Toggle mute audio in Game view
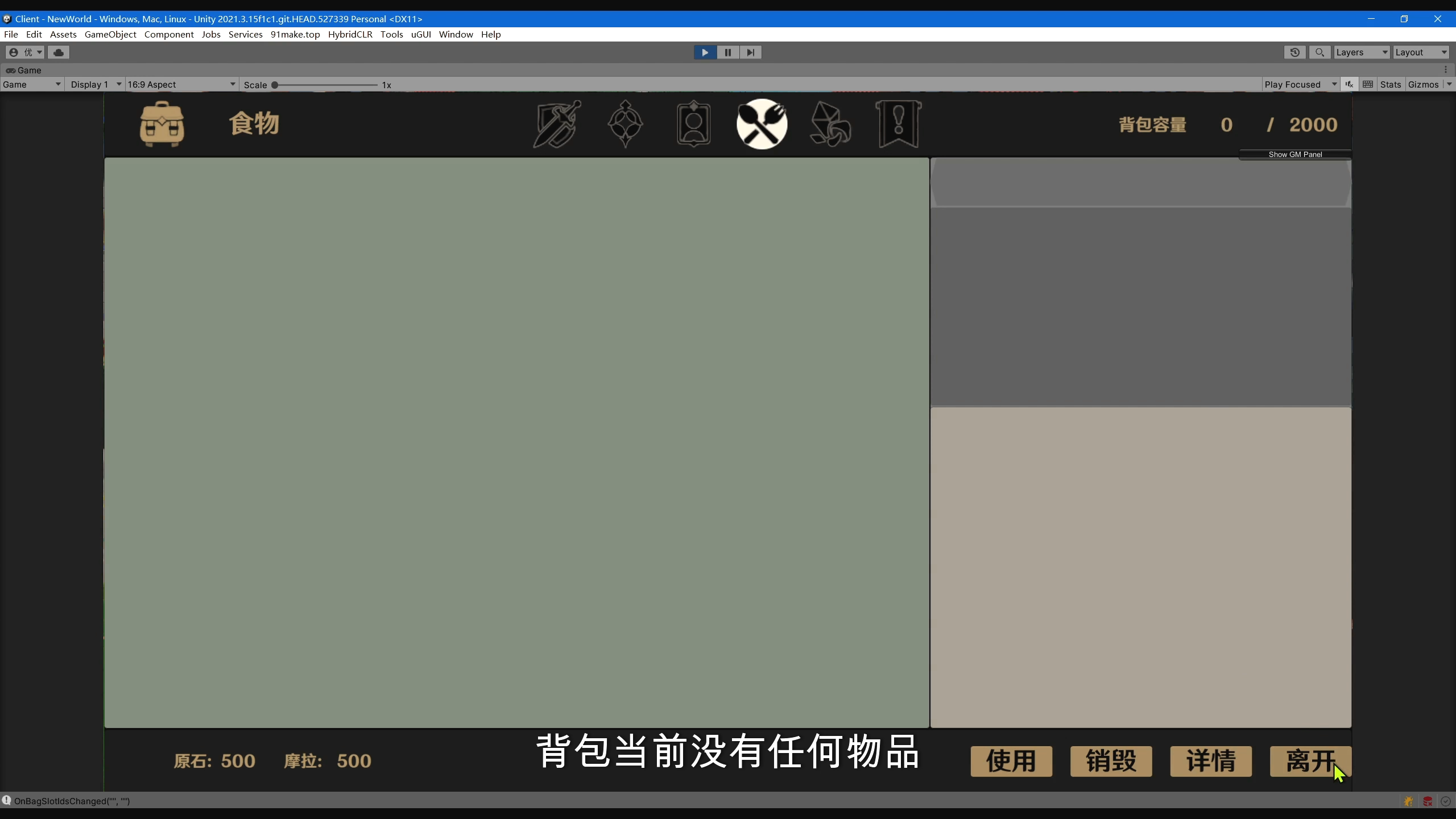Viewport: 1456px width, 819px height. [x=1349, y=84]
